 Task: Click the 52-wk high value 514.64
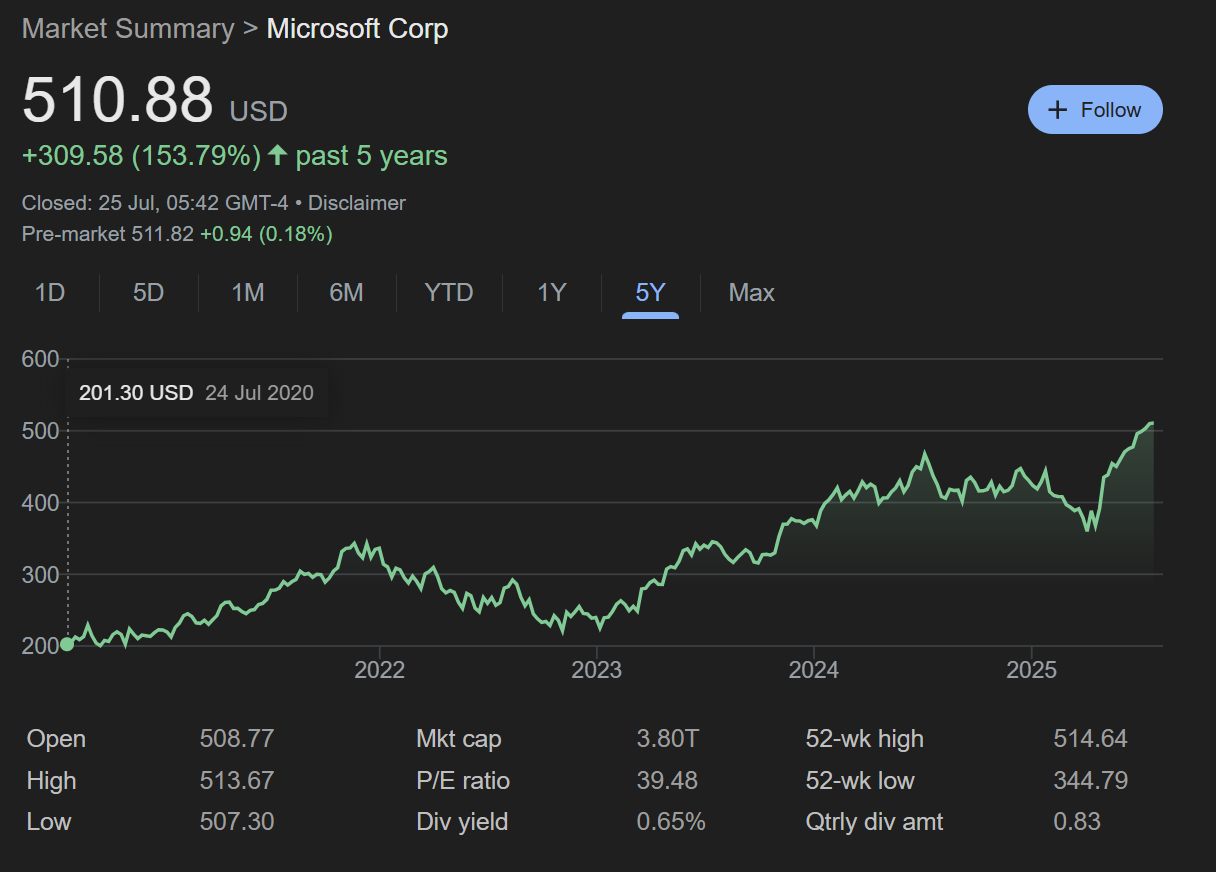[x=1090, y=739]
